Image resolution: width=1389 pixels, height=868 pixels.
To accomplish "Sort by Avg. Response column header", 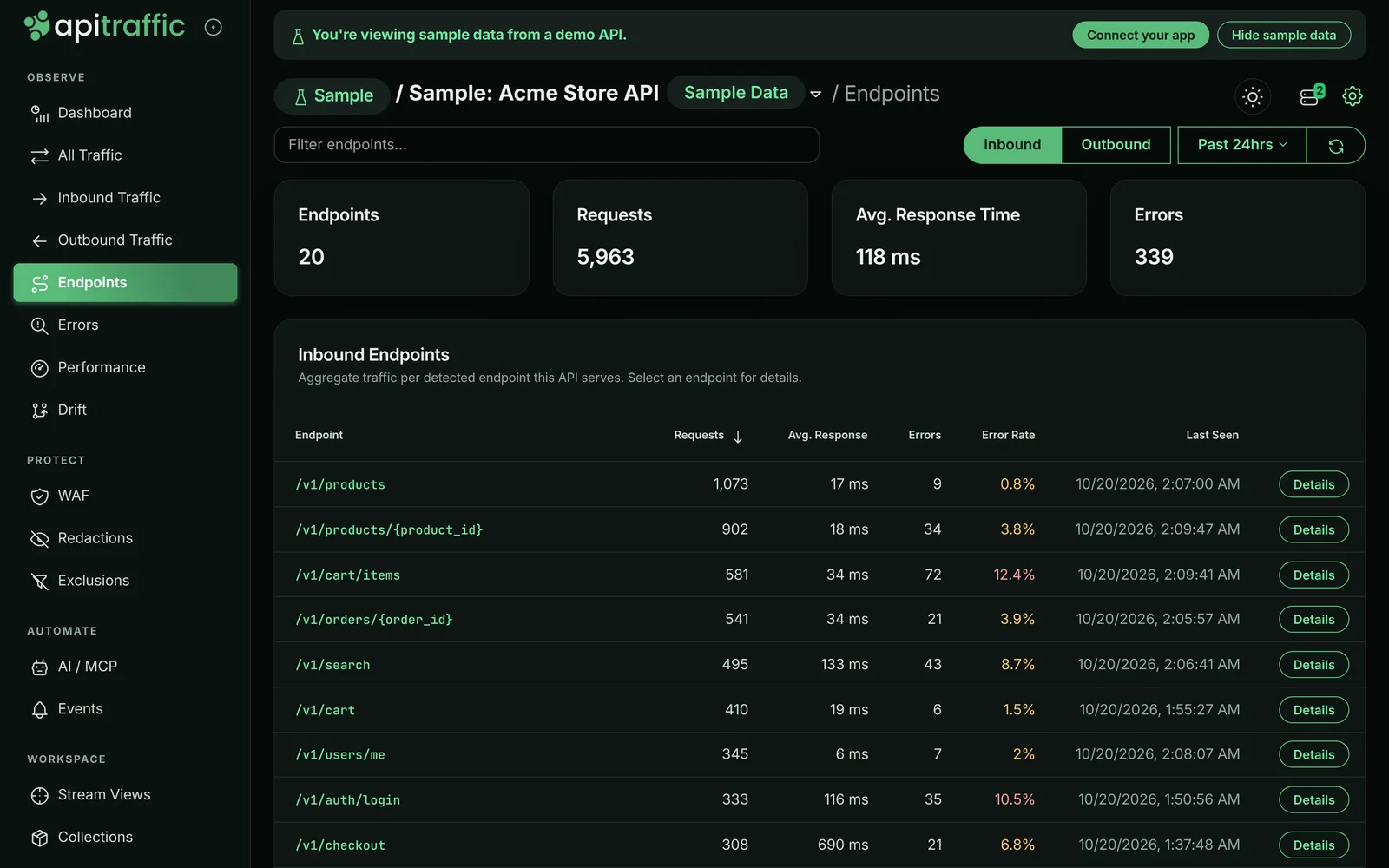I will (827, 436).
